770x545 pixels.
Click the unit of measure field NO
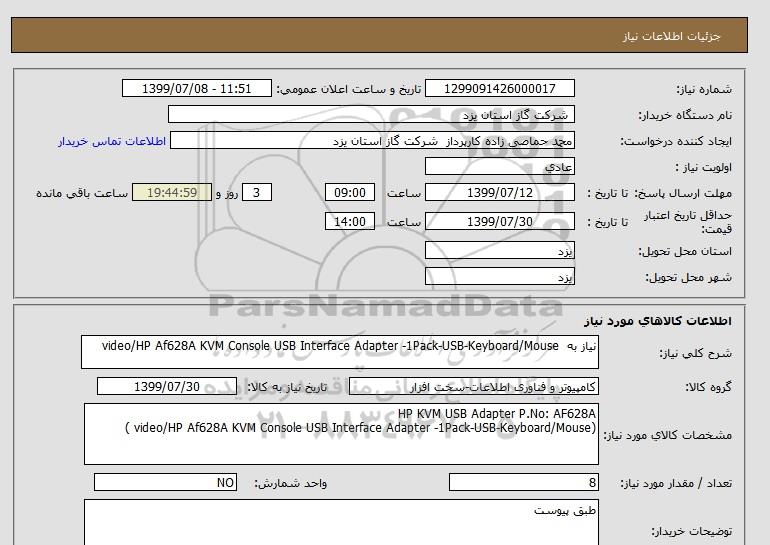click(165, 482)
